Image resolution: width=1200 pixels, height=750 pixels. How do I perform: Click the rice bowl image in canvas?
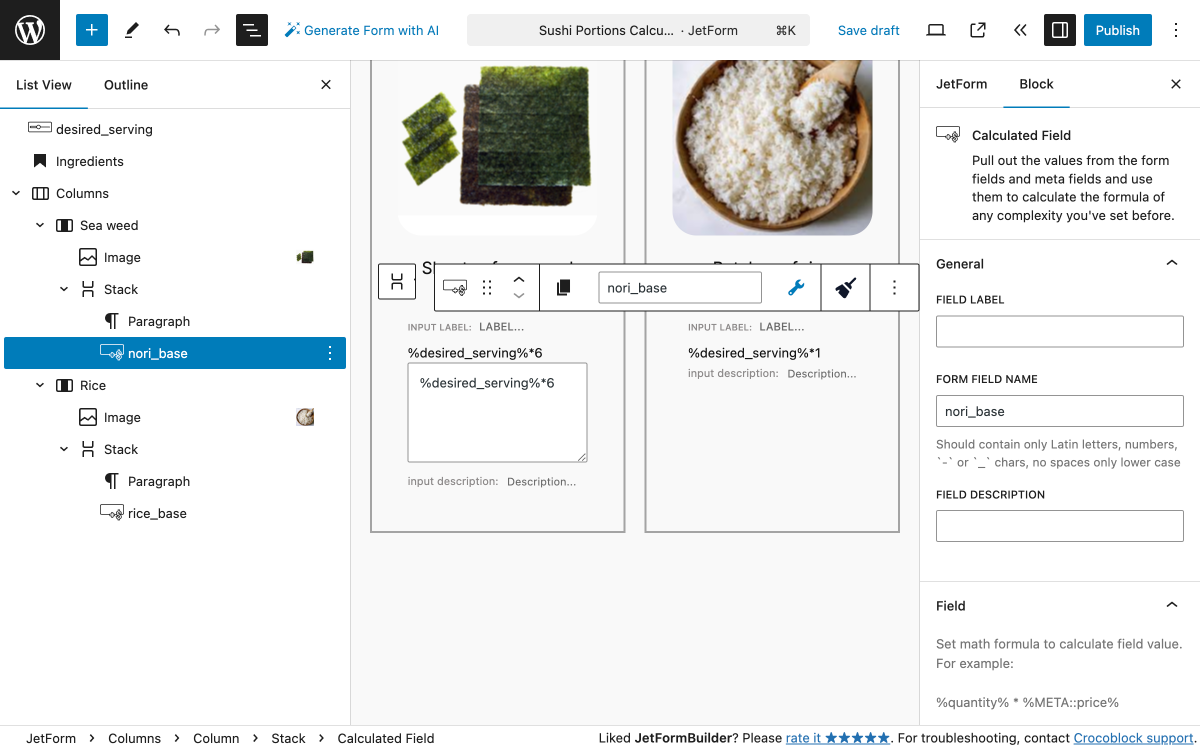tap(772, 148)
